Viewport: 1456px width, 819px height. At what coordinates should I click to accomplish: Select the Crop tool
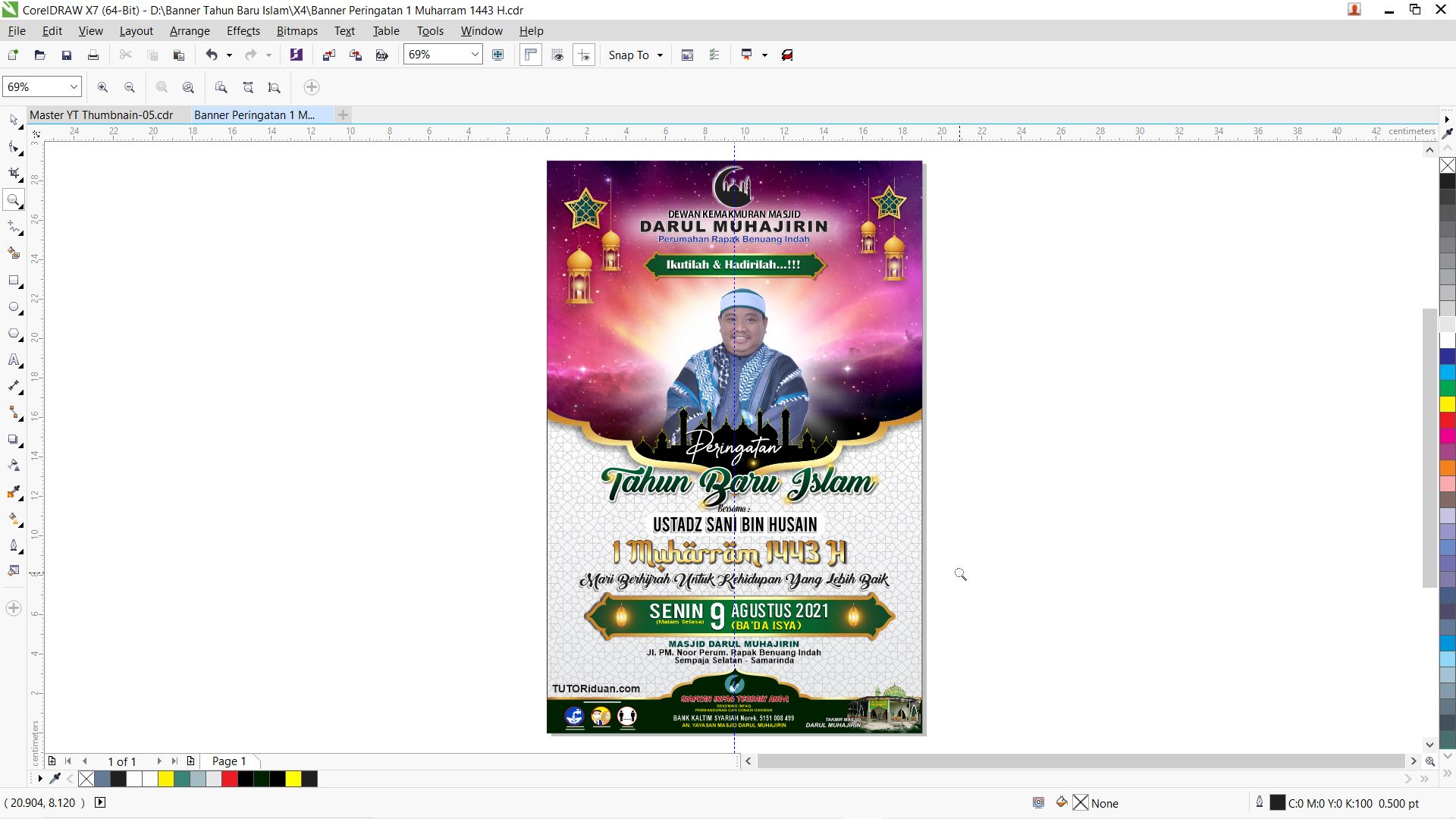point(14,173)
